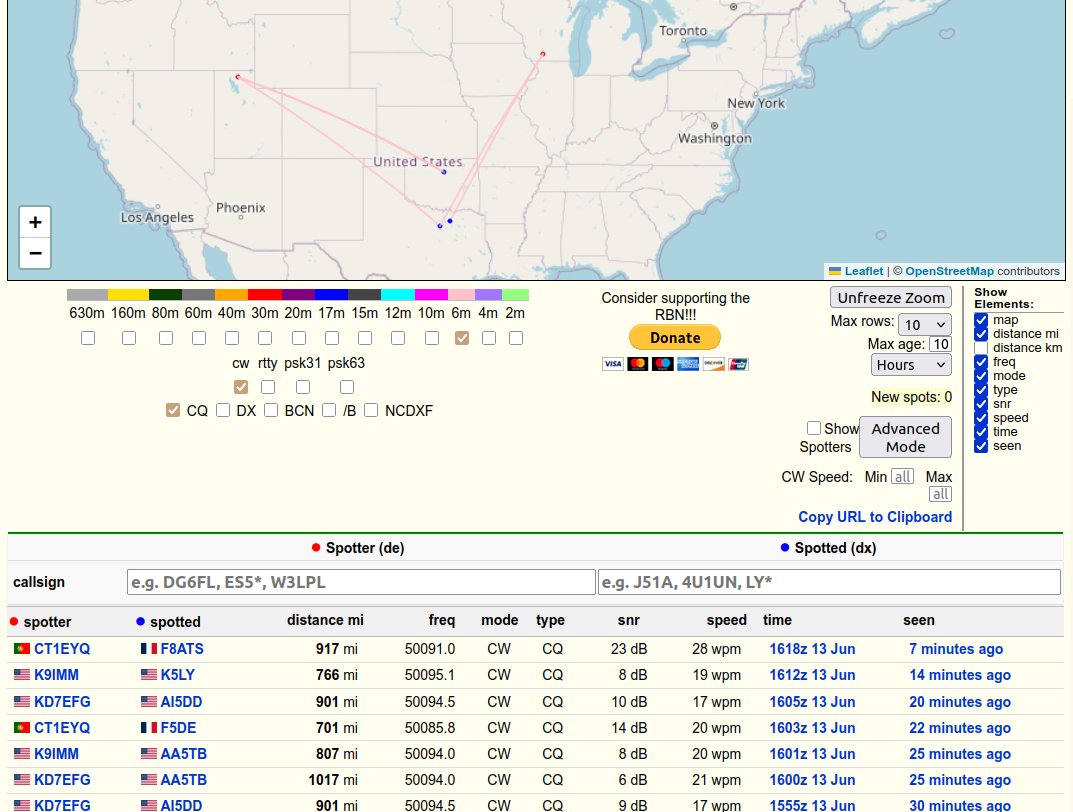This screenshot has height=812, width=1073.
Task: Open spotter CT1EYQ in the F8ATS row
Action: click(62, 649)
